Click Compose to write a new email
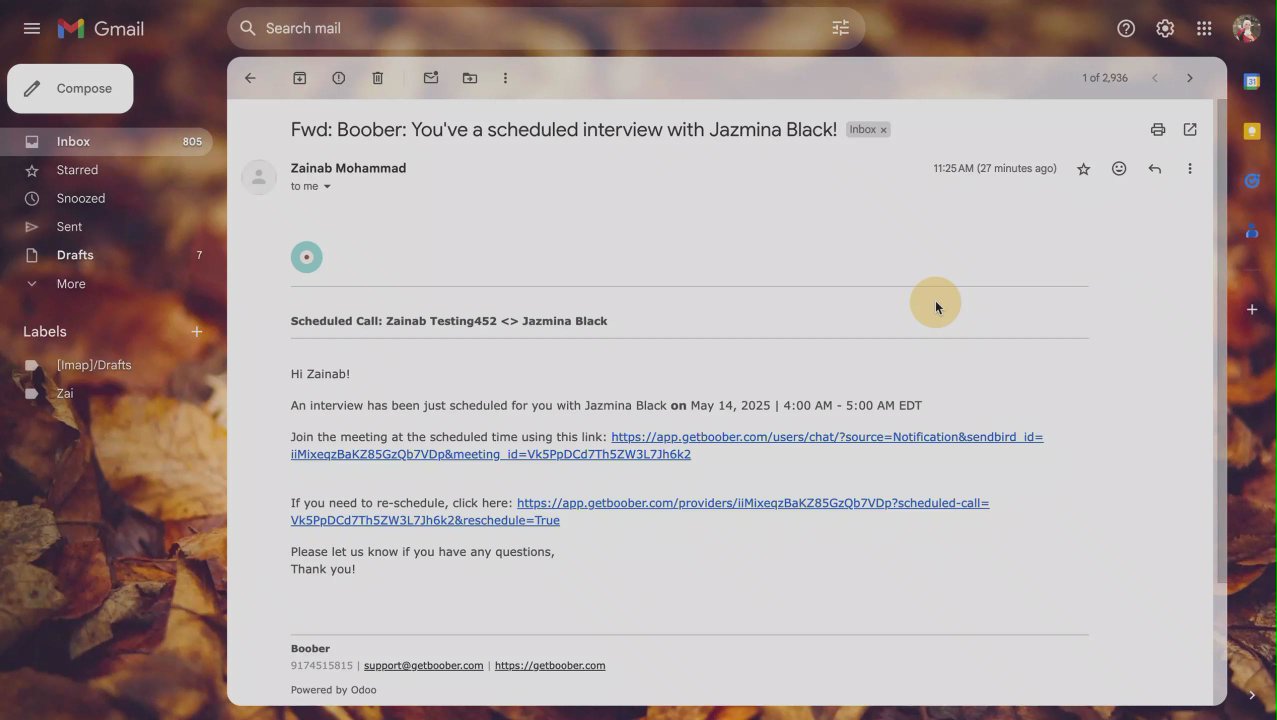This screenshot has width=1277, height=720. click(x=70, y=88)
